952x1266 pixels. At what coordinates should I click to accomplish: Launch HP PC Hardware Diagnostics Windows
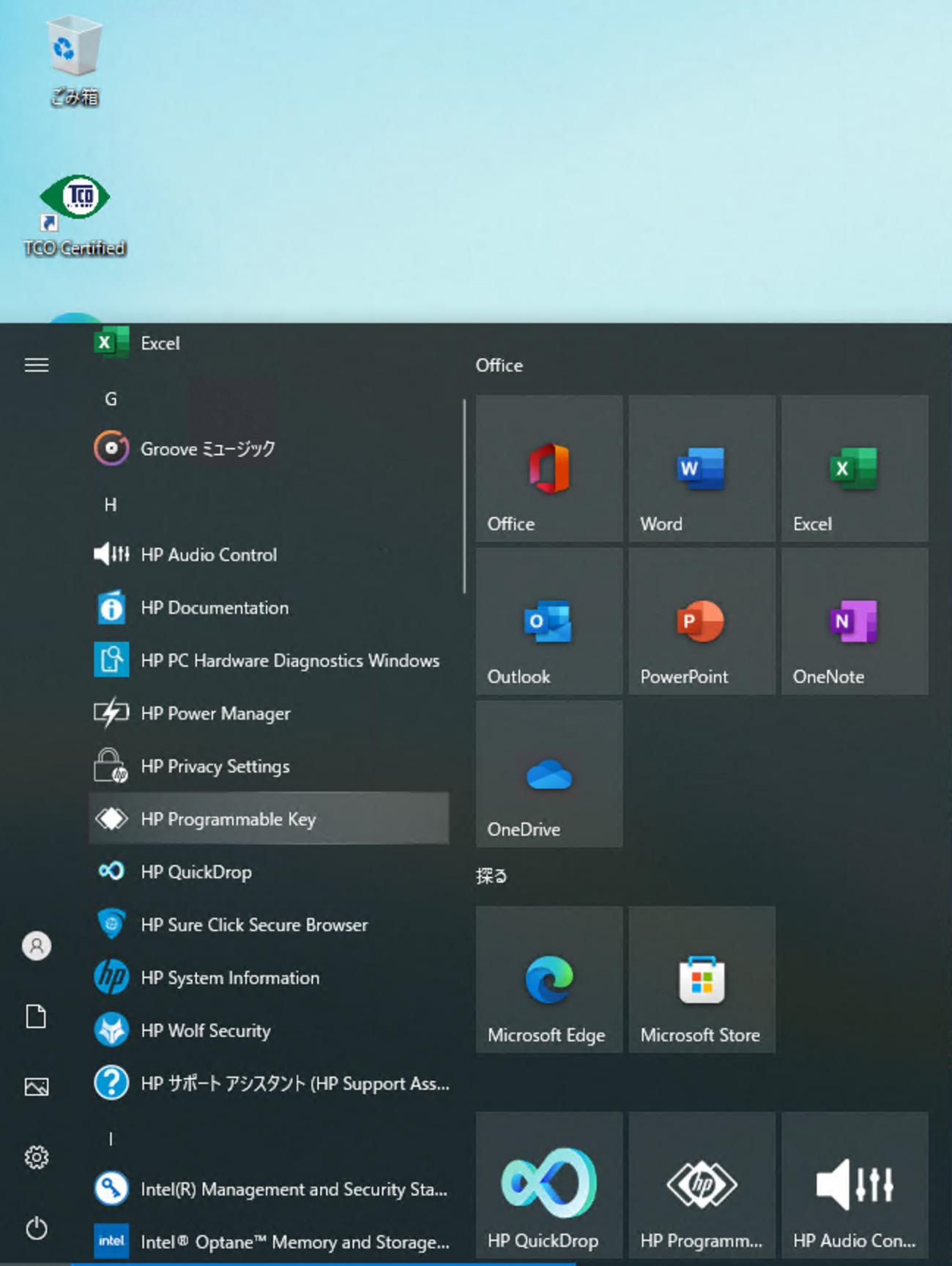pyautogui.click(x=269, y=660)
